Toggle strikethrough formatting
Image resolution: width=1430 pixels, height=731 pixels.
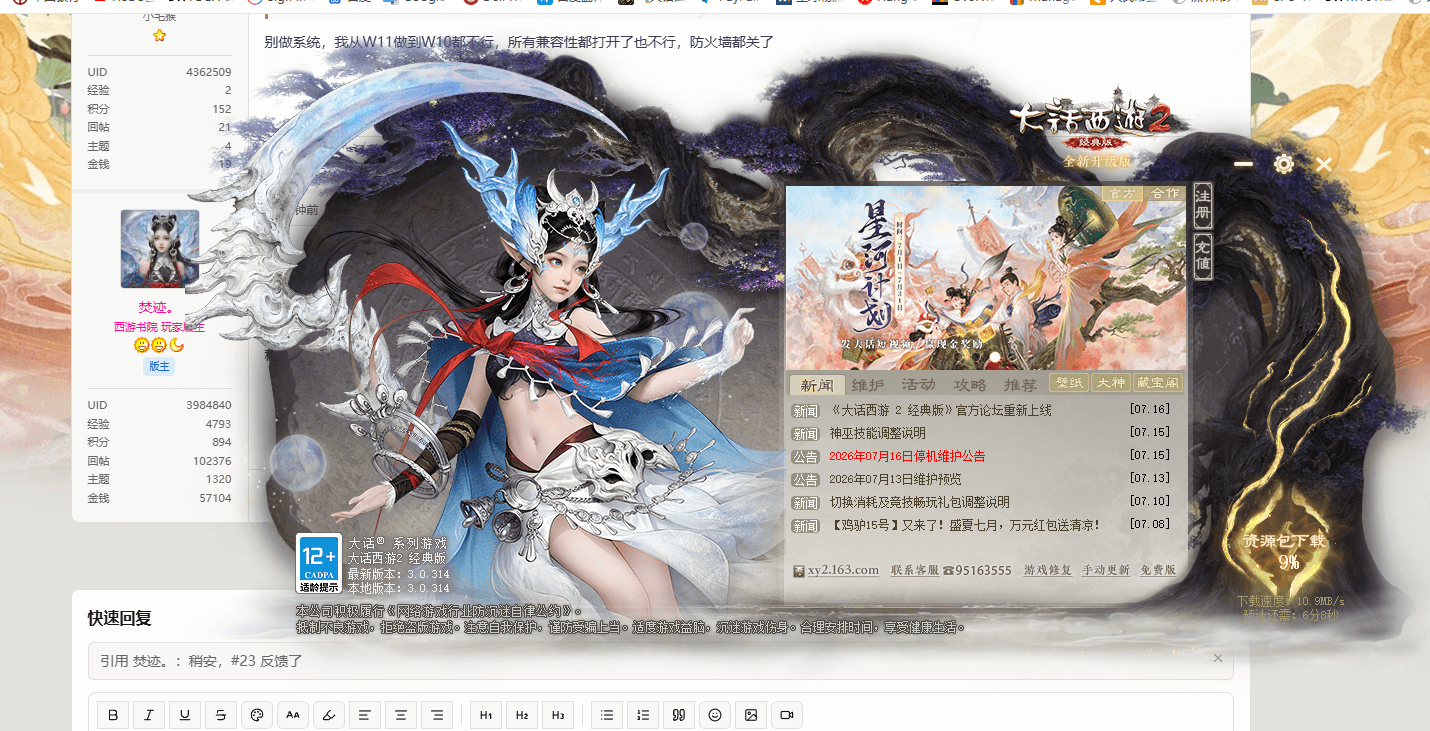point(221,715)
